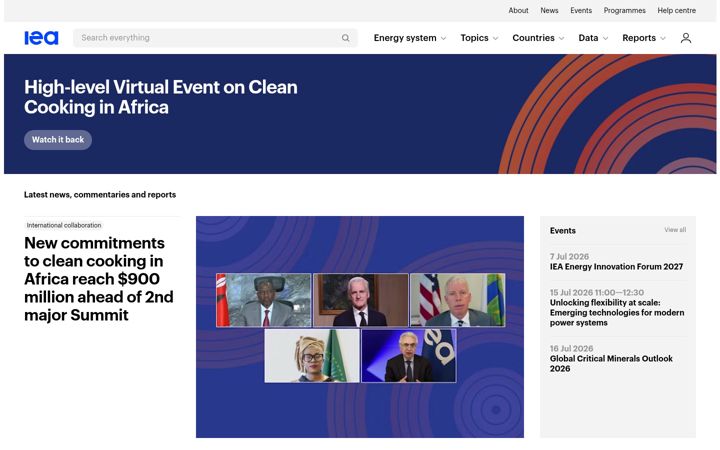Open Unlocking flexibility at scale event
The image size is (720, 450).
[x=617, y=313]
